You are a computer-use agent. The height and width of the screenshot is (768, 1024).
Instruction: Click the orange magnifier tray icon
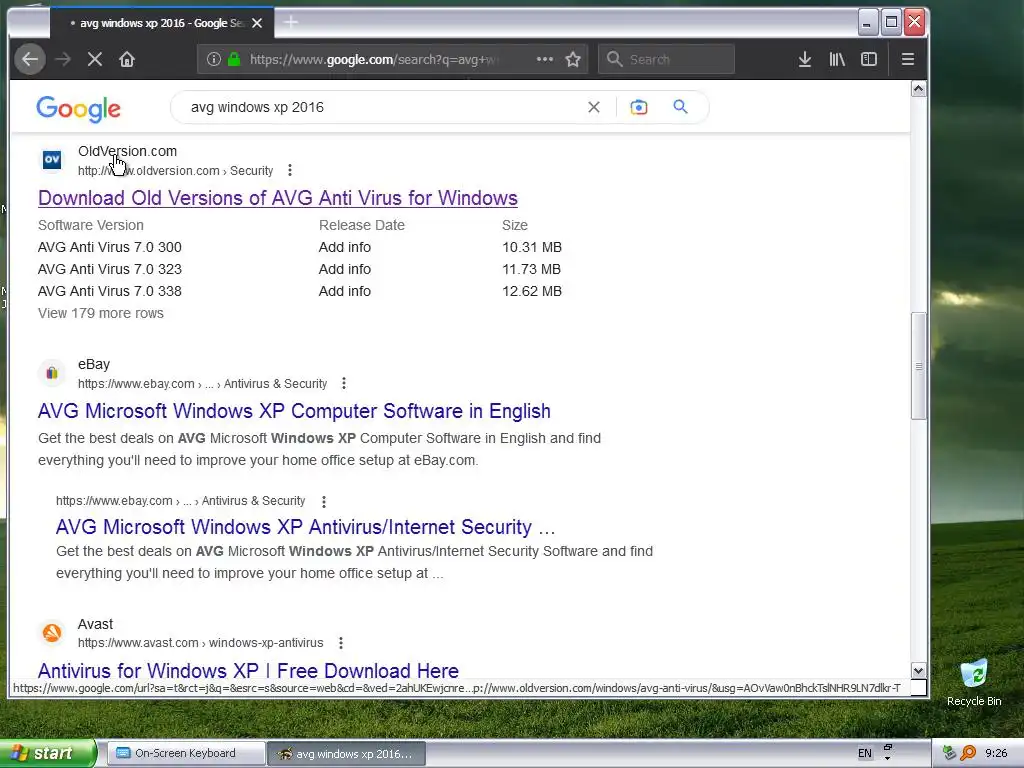coord(968,753)
